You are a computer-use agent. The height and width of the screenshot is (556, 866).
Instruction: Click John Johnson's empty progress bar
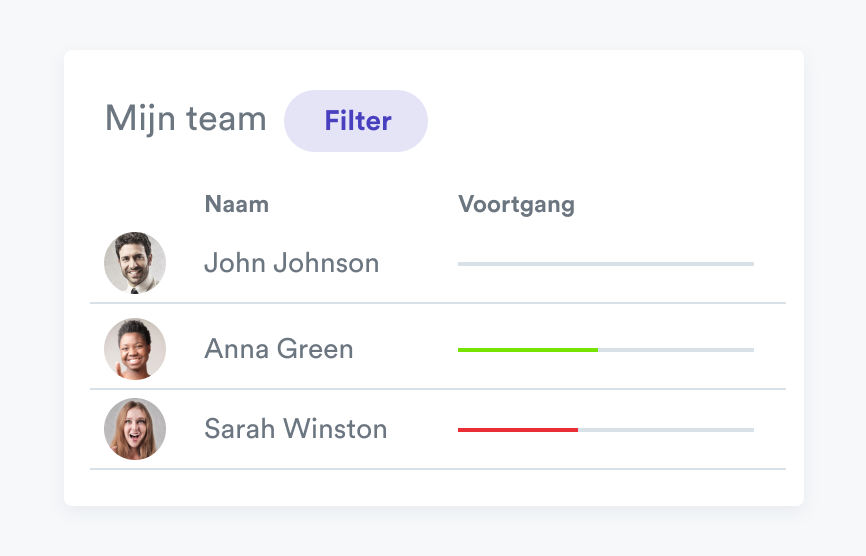605,264
